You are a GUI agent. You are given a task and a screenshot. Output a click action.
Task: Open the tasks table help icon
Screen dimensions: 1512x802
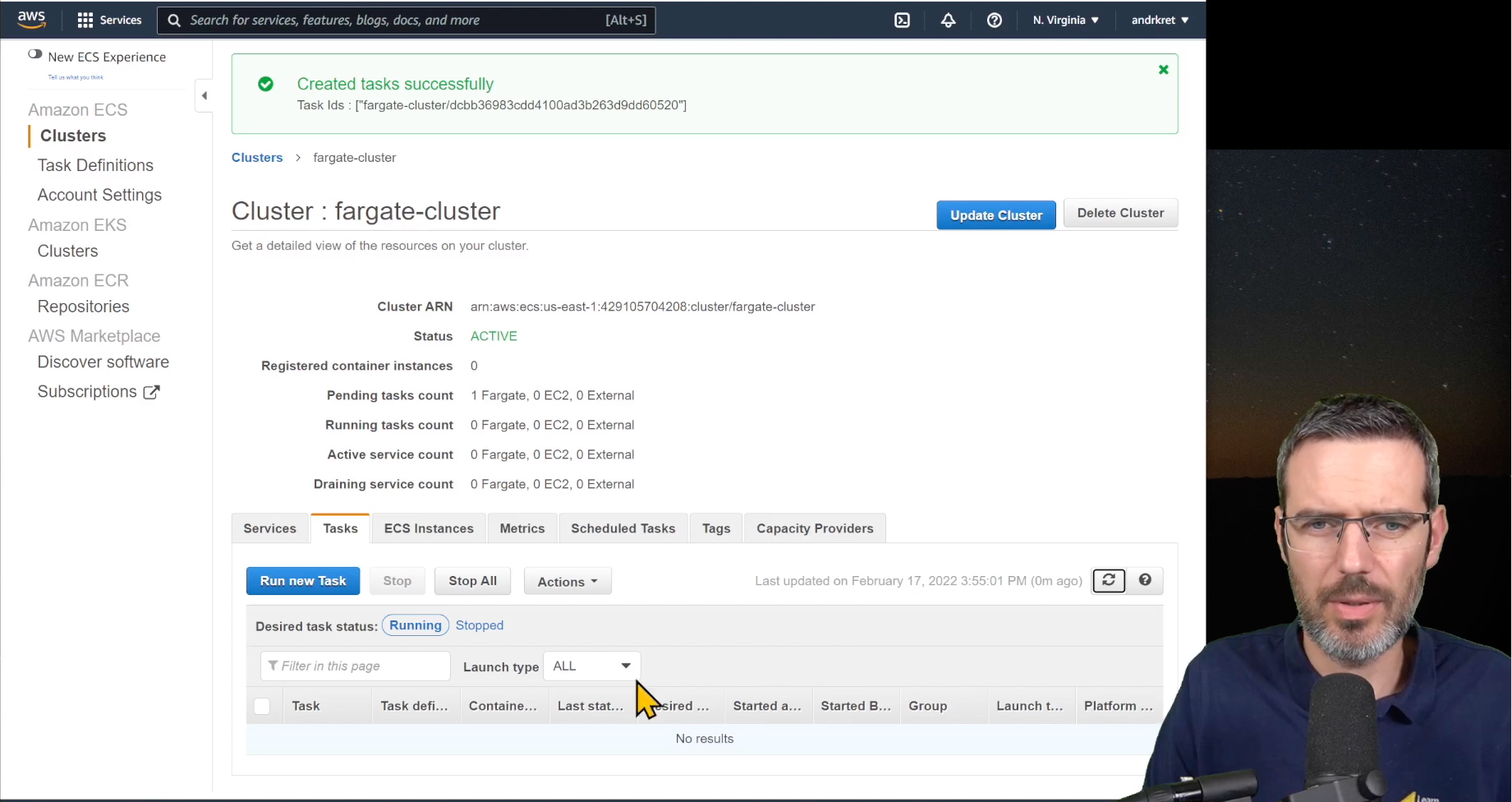coord(1145,580)
